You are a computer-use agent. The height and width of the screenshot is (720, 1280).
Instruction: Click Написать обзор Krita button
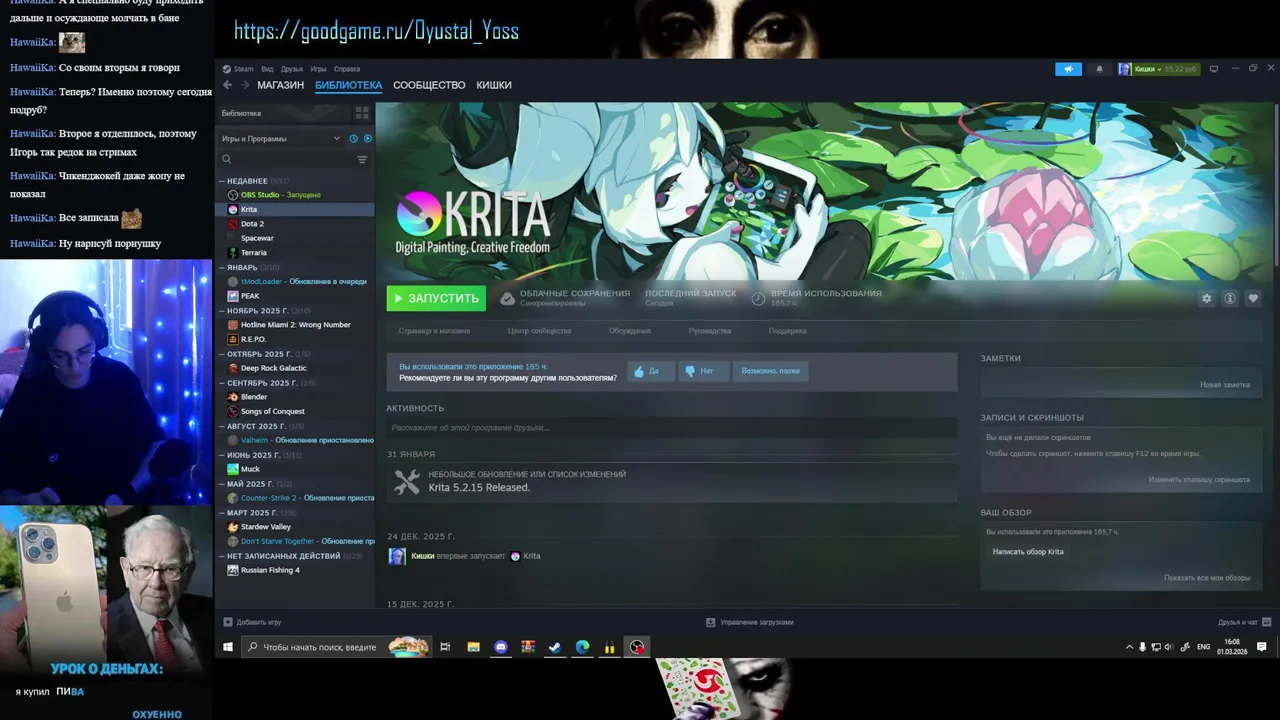1028,552
